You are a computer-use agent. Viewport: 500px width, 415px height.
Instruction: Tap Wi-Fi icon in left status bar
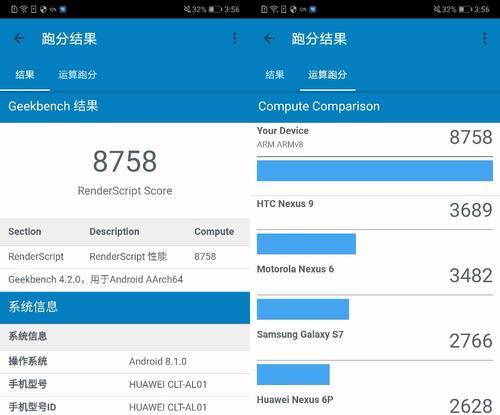pos(23,9)
